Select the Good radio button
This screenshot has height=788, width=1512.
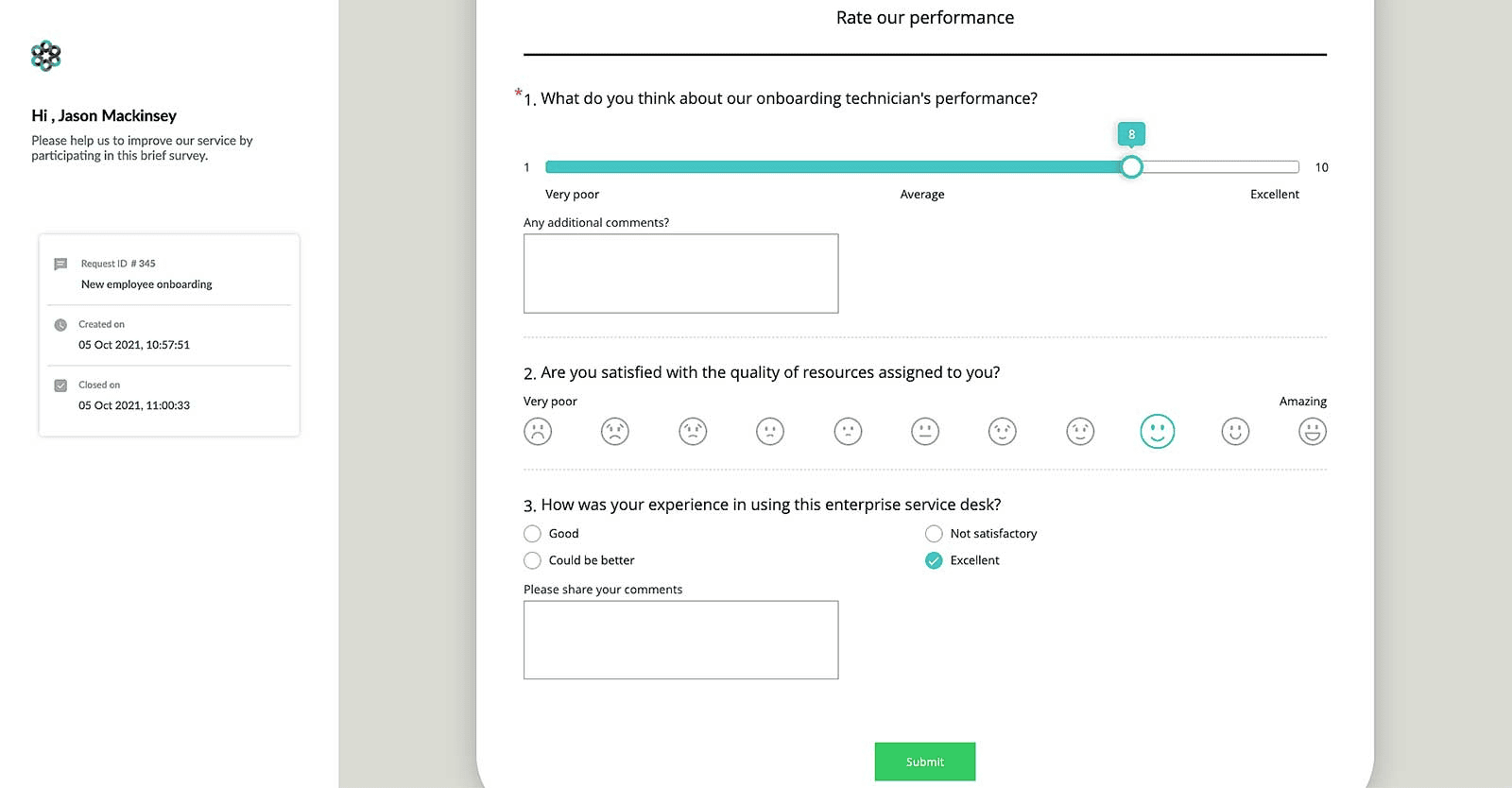[x=532, y=533]
